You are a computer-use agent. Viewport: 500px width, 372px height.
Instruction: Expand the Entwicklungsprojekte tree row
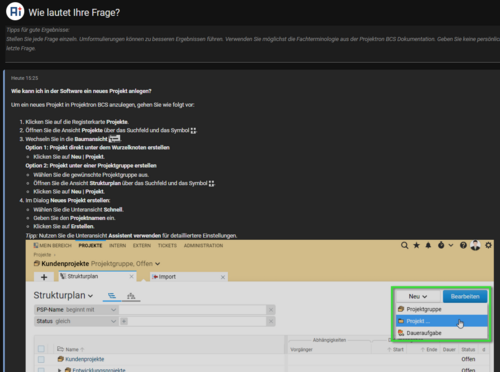tap(59, 370)
